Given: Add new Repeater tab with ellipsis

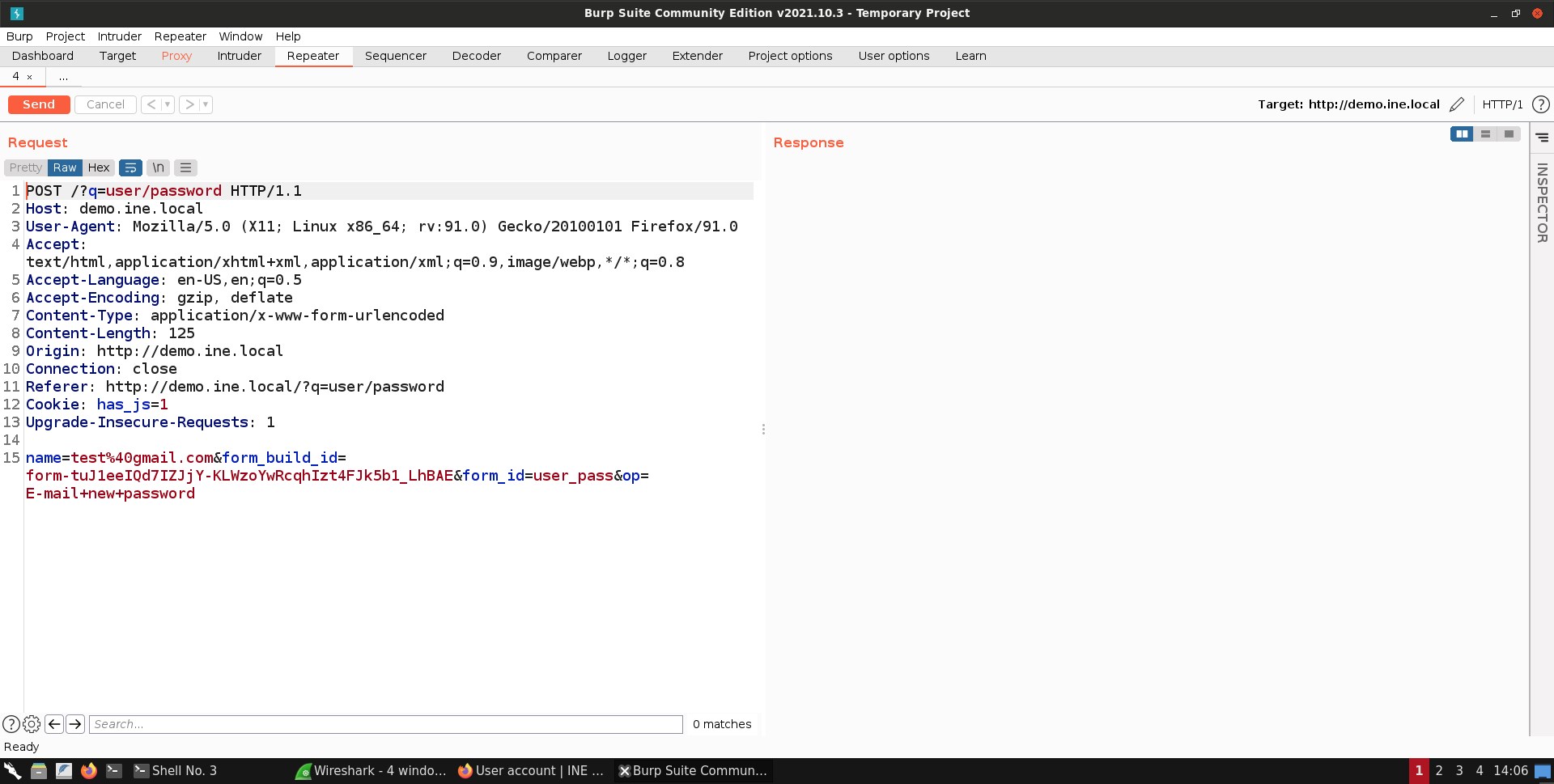Looking at the screenshot, I should click(x=63, y=77).
